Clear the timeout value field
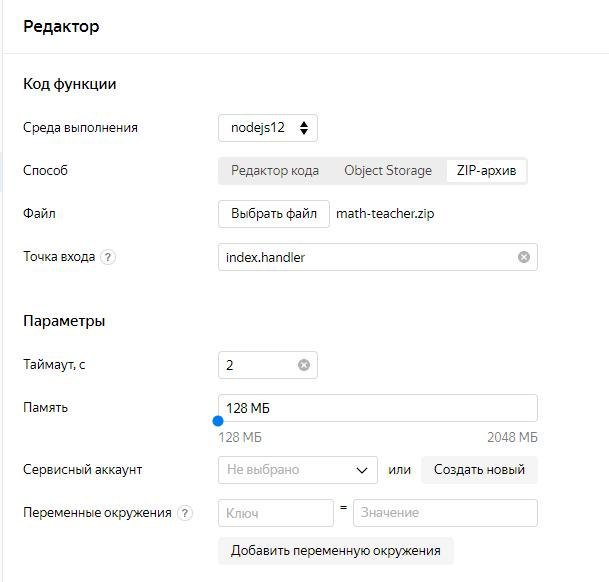 click(x=304, y=365)
